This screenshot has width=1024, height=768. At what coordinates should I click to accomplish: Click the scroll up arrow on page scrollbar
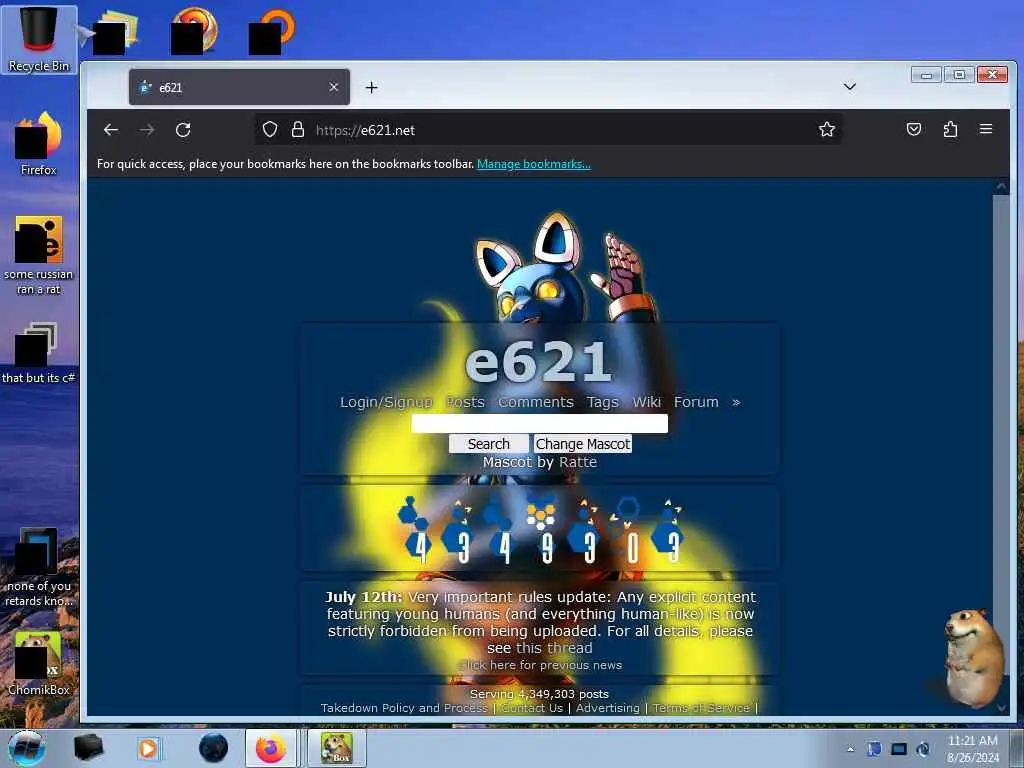[1001, 187]
